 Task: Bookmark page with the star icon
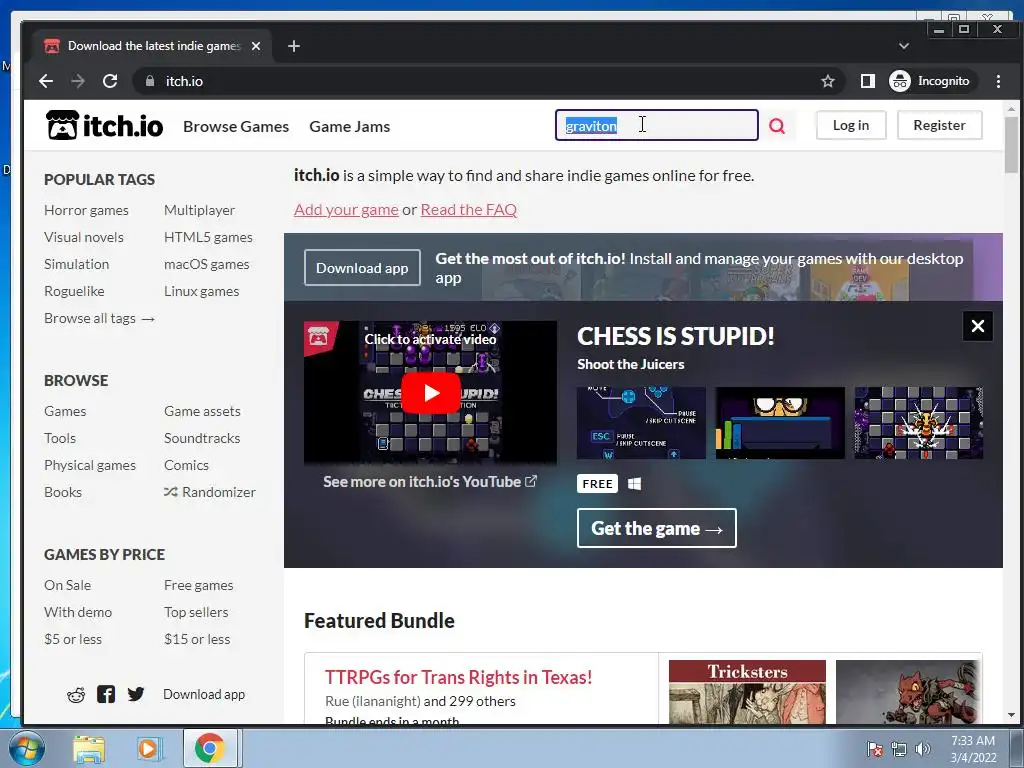[827, 81]
